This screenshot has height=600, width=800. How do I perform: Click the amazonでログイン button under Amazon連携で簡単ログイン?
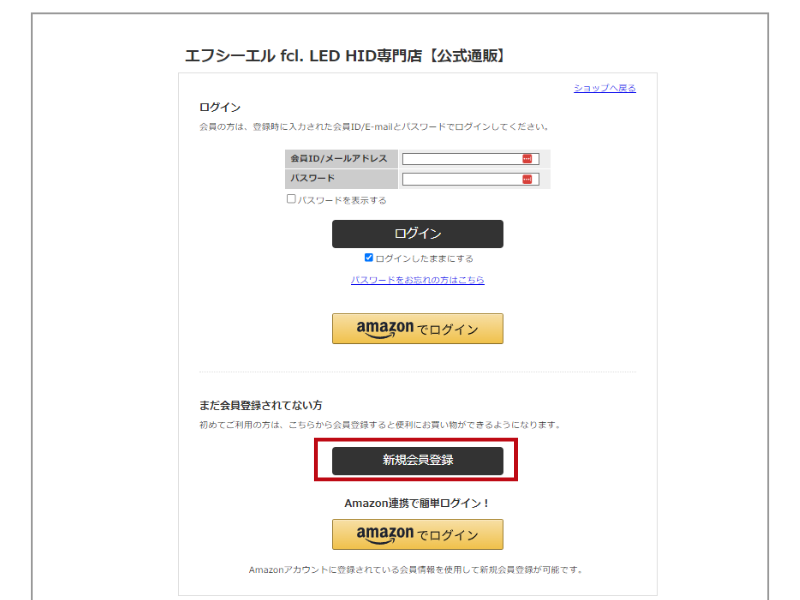(x=417, y=534)
